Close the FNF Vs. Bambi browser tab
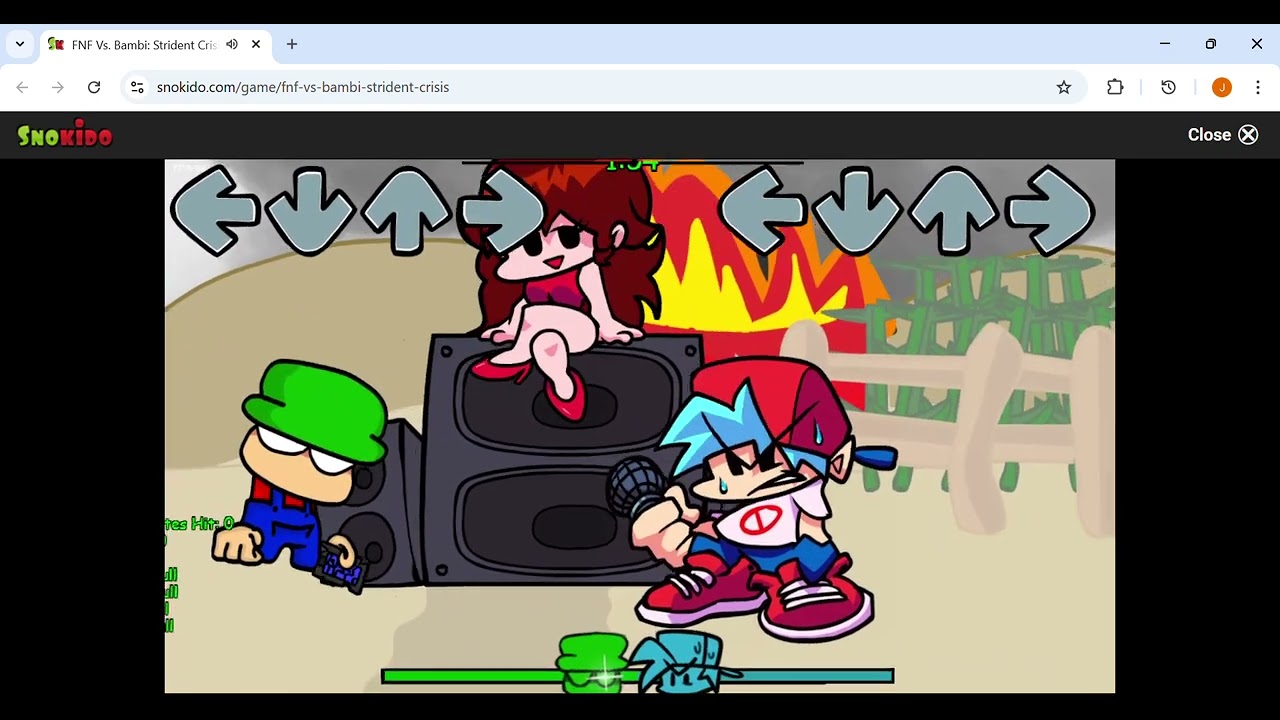Image resolution: width=1280 pixels, height=720 pixels. pos(256,44)
